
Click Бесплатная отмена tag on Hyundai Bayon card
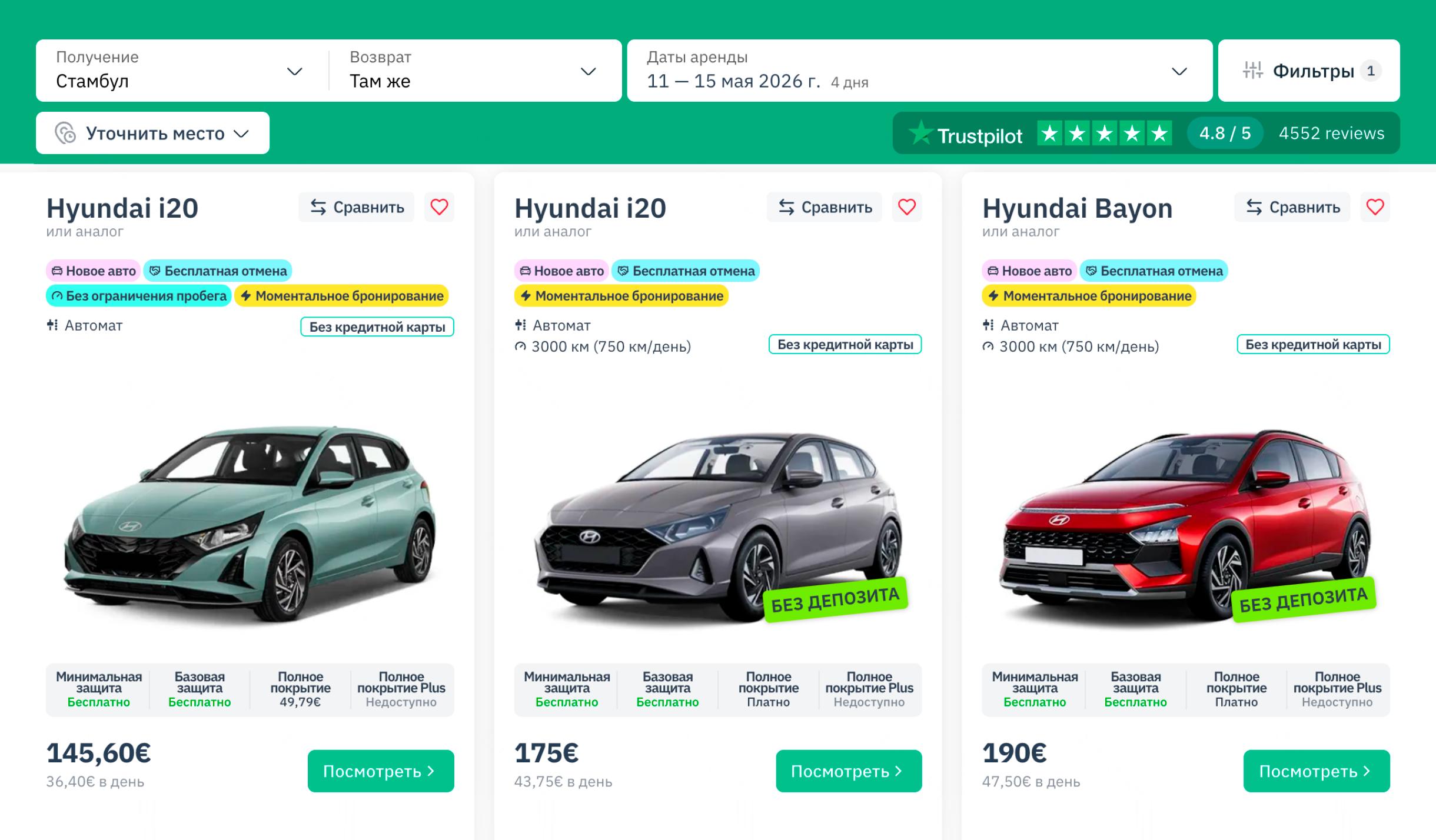point(1154,271)
